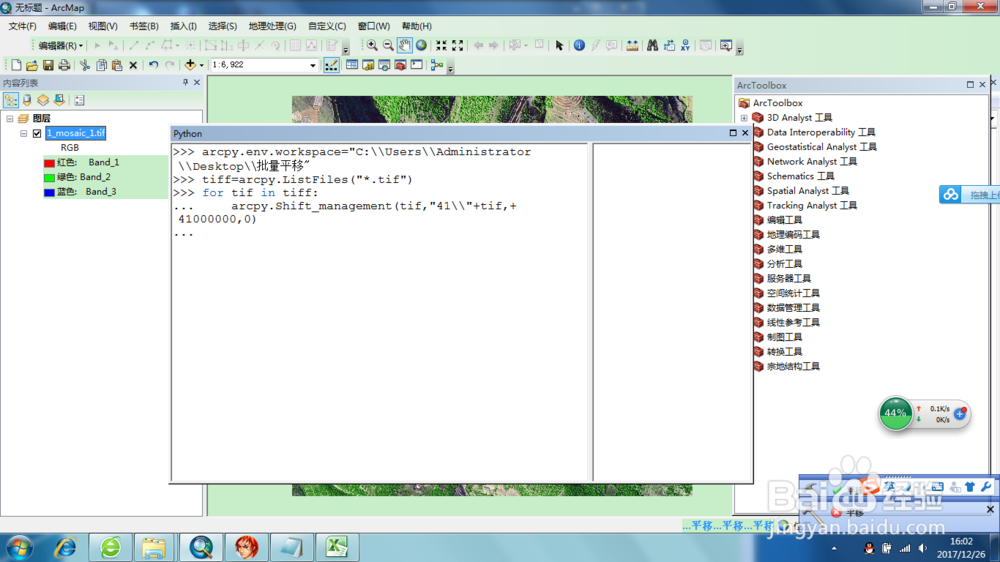Open the 地理处理(G) menu
The image size is (1000, 562).
pyautogui.click(x=272, y=26)
